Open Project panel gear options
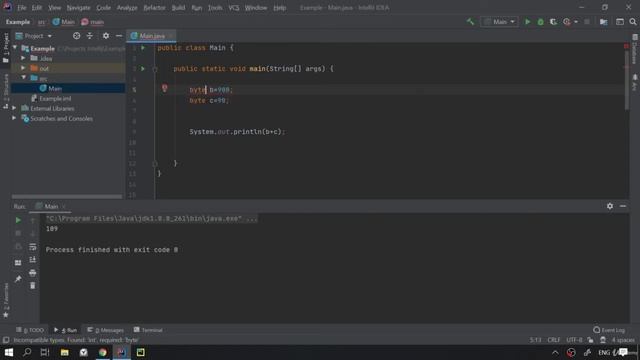The height and width of the screenshot is (360, 640). click(106, 36)
